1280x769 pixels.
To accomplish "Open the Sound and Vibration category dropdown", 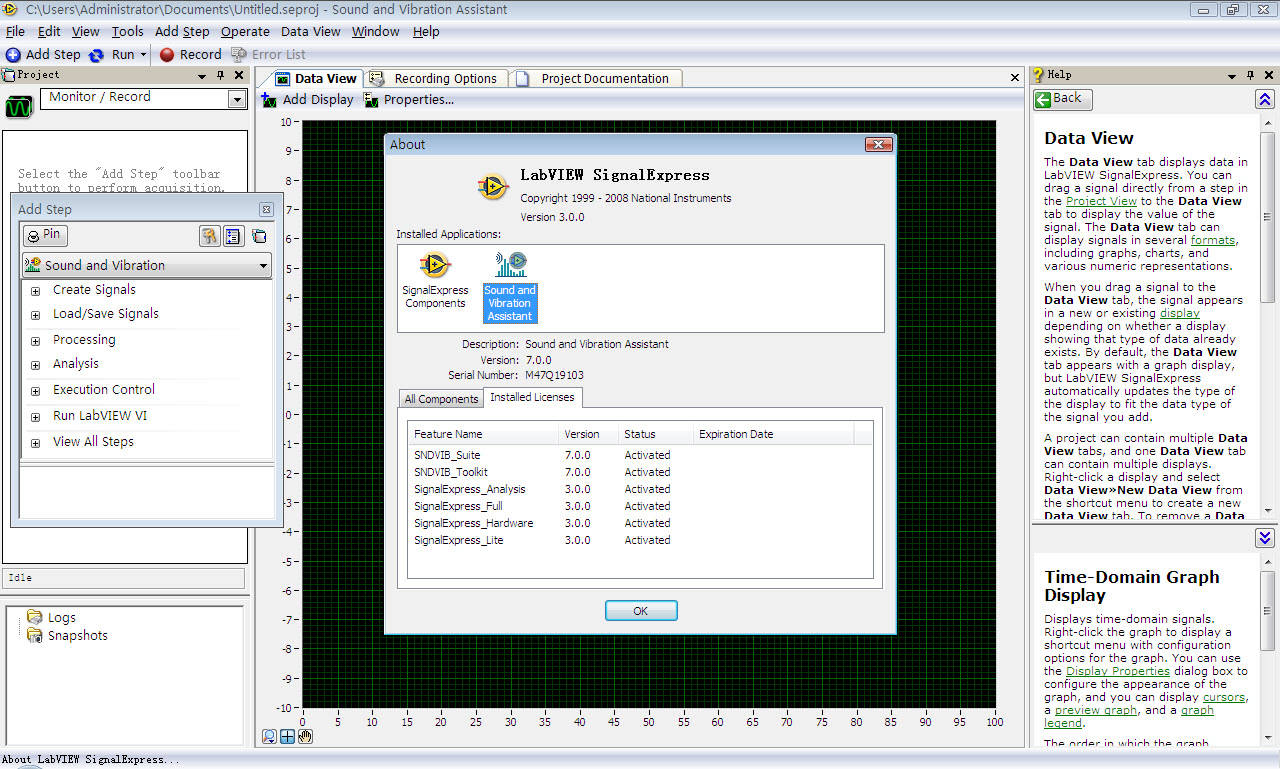I will coord(147,265).
